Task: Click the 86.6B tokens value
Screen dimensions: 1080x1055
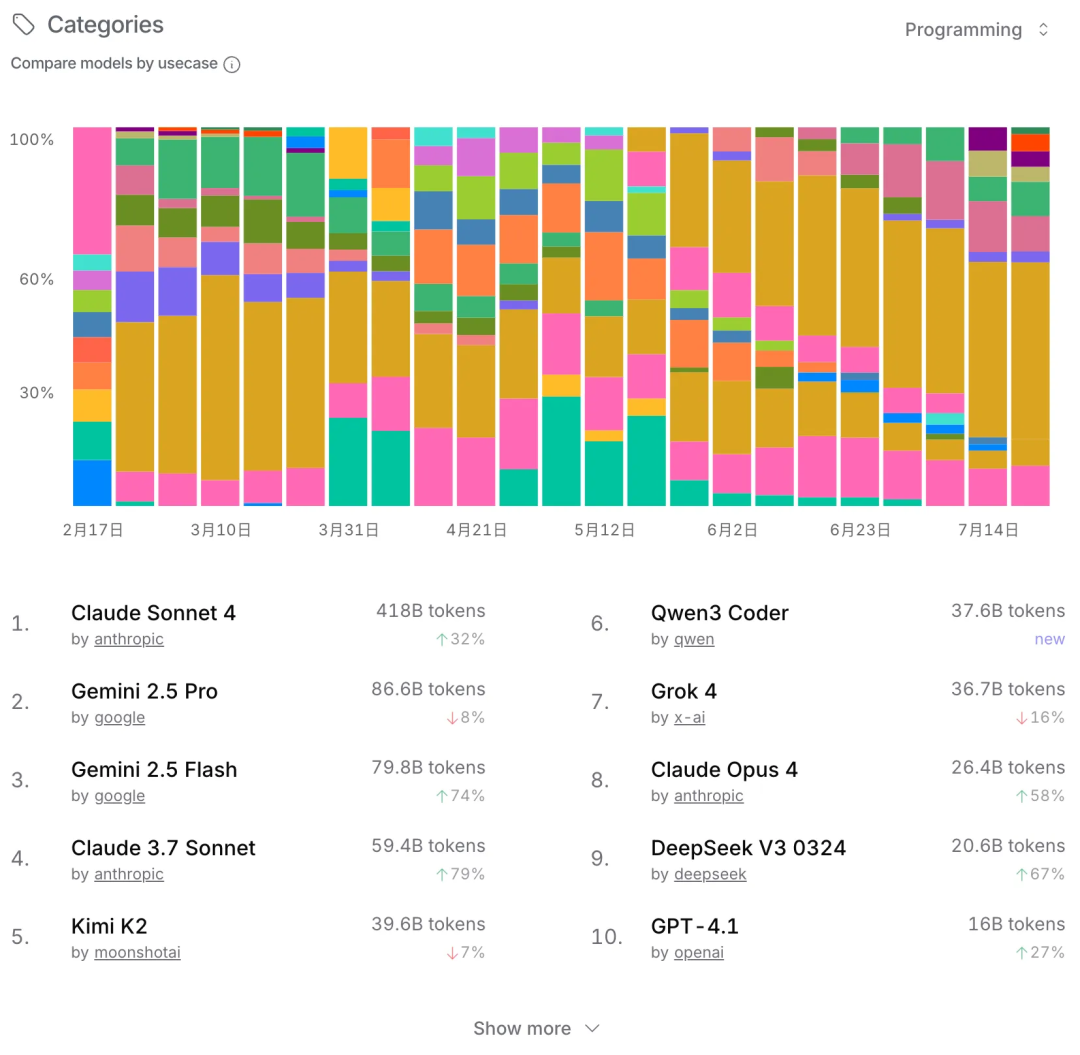Action: coord(428,689)
